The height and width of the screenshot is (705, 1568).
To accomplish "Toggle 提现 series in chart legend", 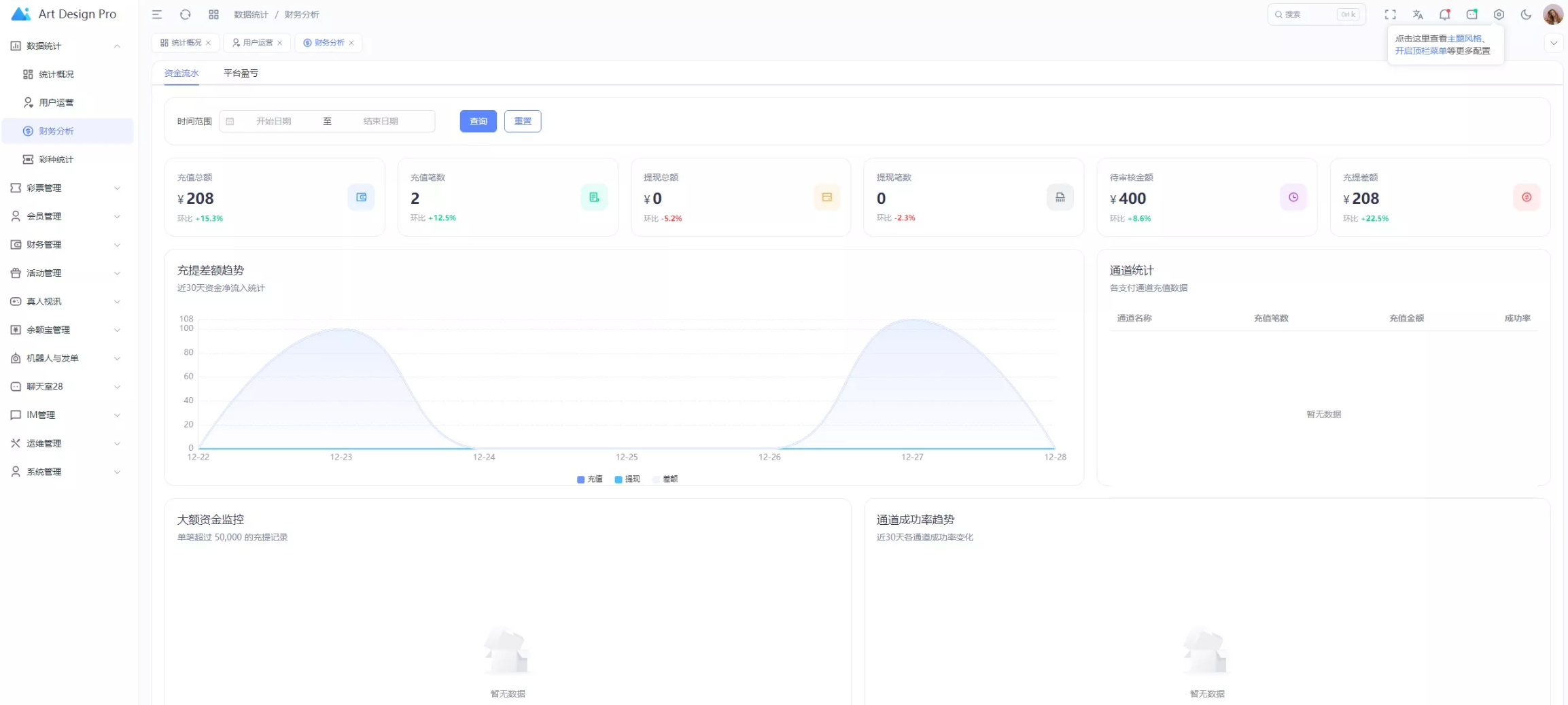I will tap(627, 479).
